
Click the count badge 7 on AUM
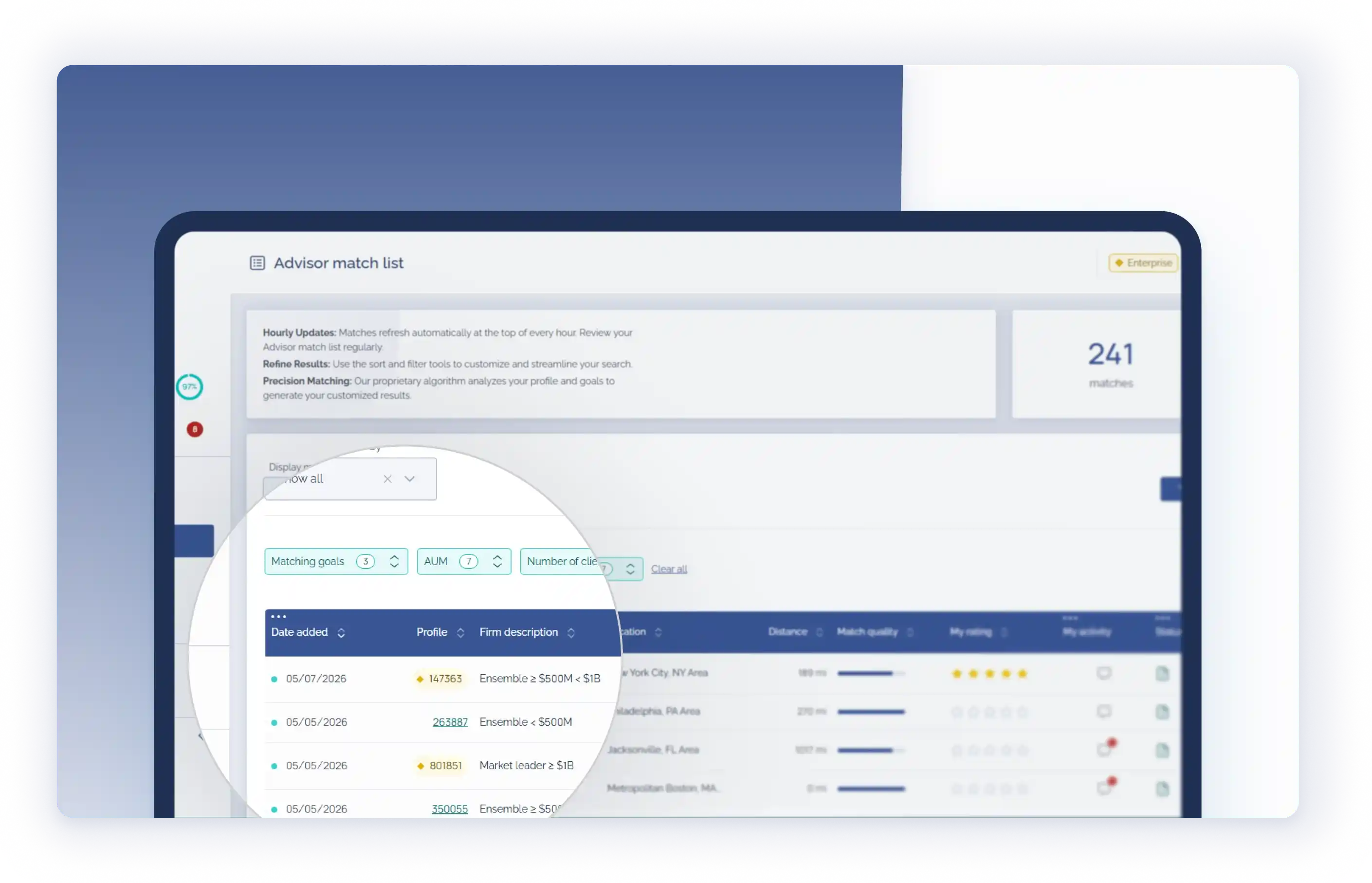[468, 561]
